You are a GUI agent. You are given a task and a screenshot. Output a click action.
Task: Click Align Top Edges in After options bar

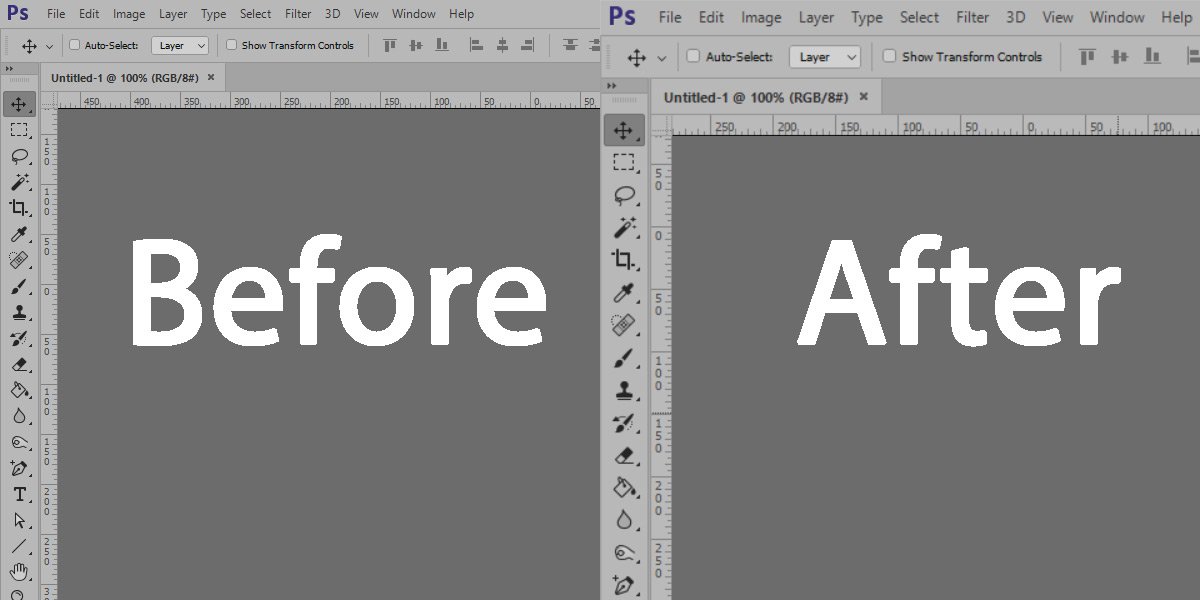1088,56
